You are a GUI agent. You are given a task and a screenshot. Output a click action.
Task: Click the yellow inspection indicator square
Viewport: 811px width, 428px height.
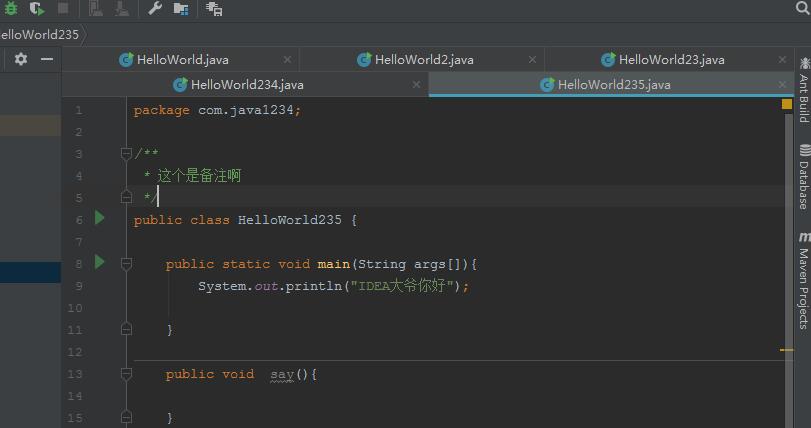pyautogui.click(x=787, y=104)
